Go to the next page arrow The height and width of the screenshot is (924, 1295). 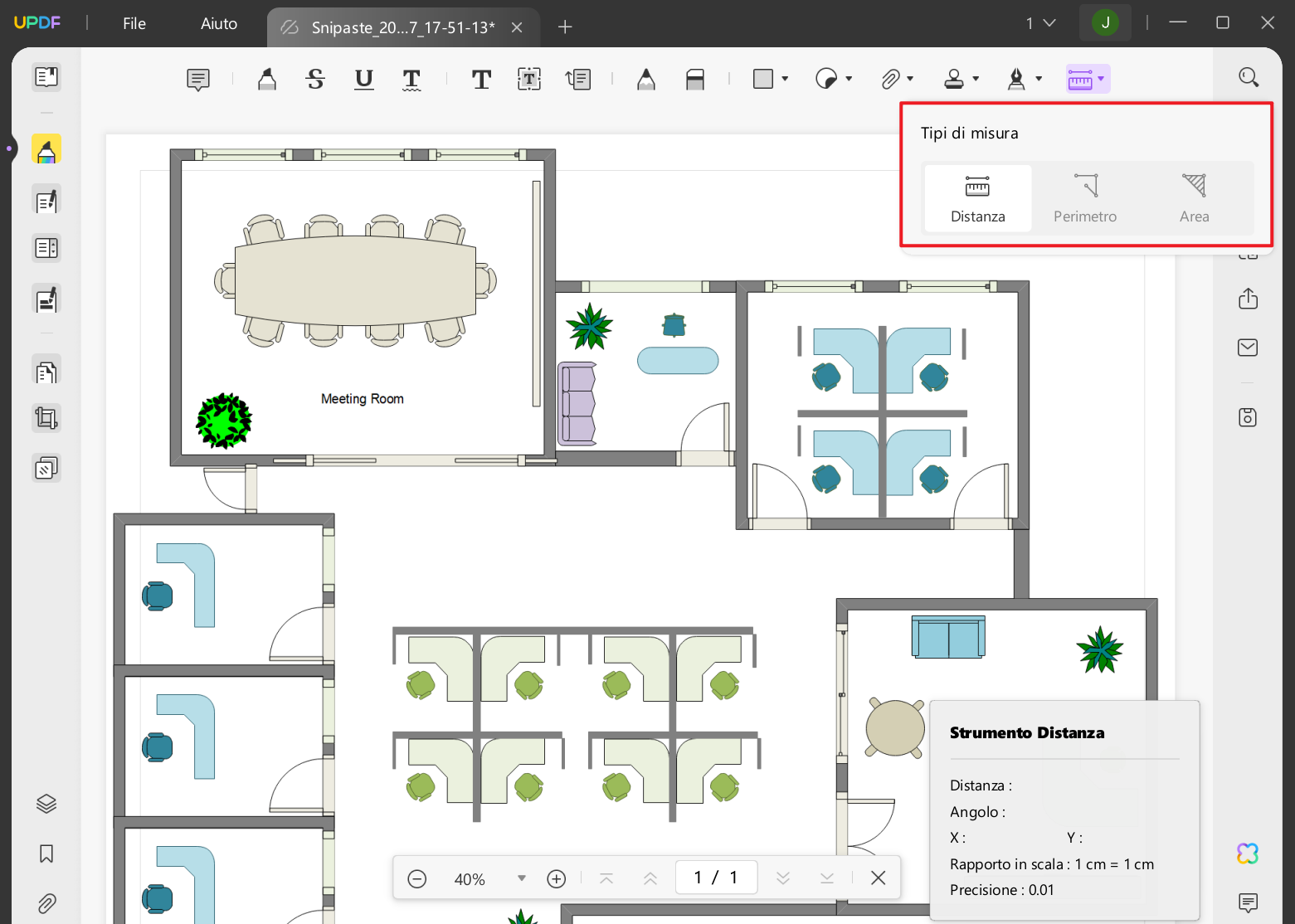pos(783,878)
